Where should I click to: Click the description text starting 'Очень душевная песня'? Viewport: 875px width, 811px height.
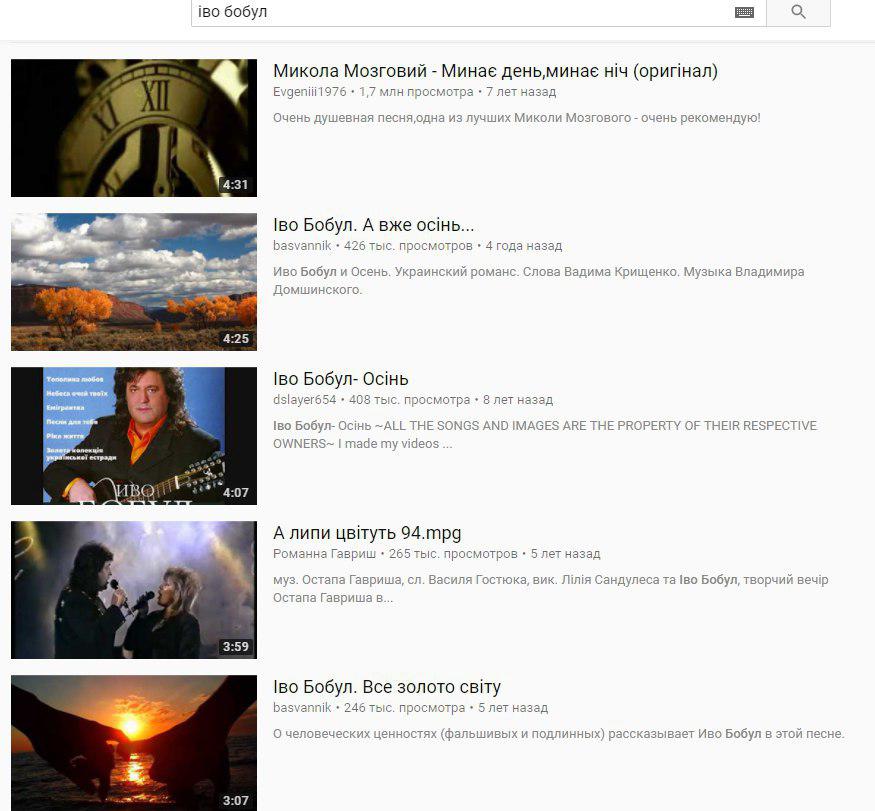[x=516, y=118]
